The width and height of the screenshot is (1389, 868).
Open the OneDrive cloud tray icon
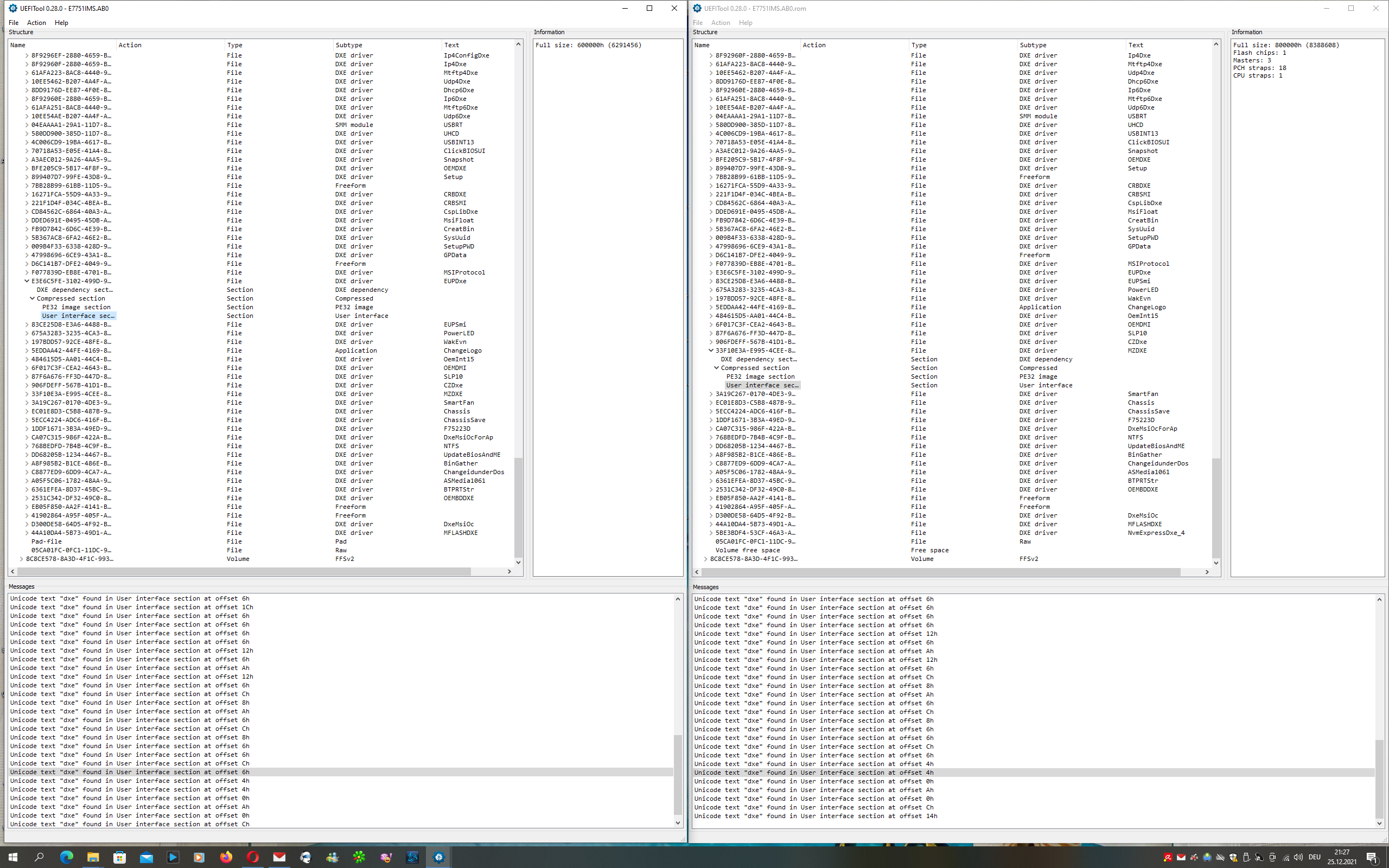1220,858
